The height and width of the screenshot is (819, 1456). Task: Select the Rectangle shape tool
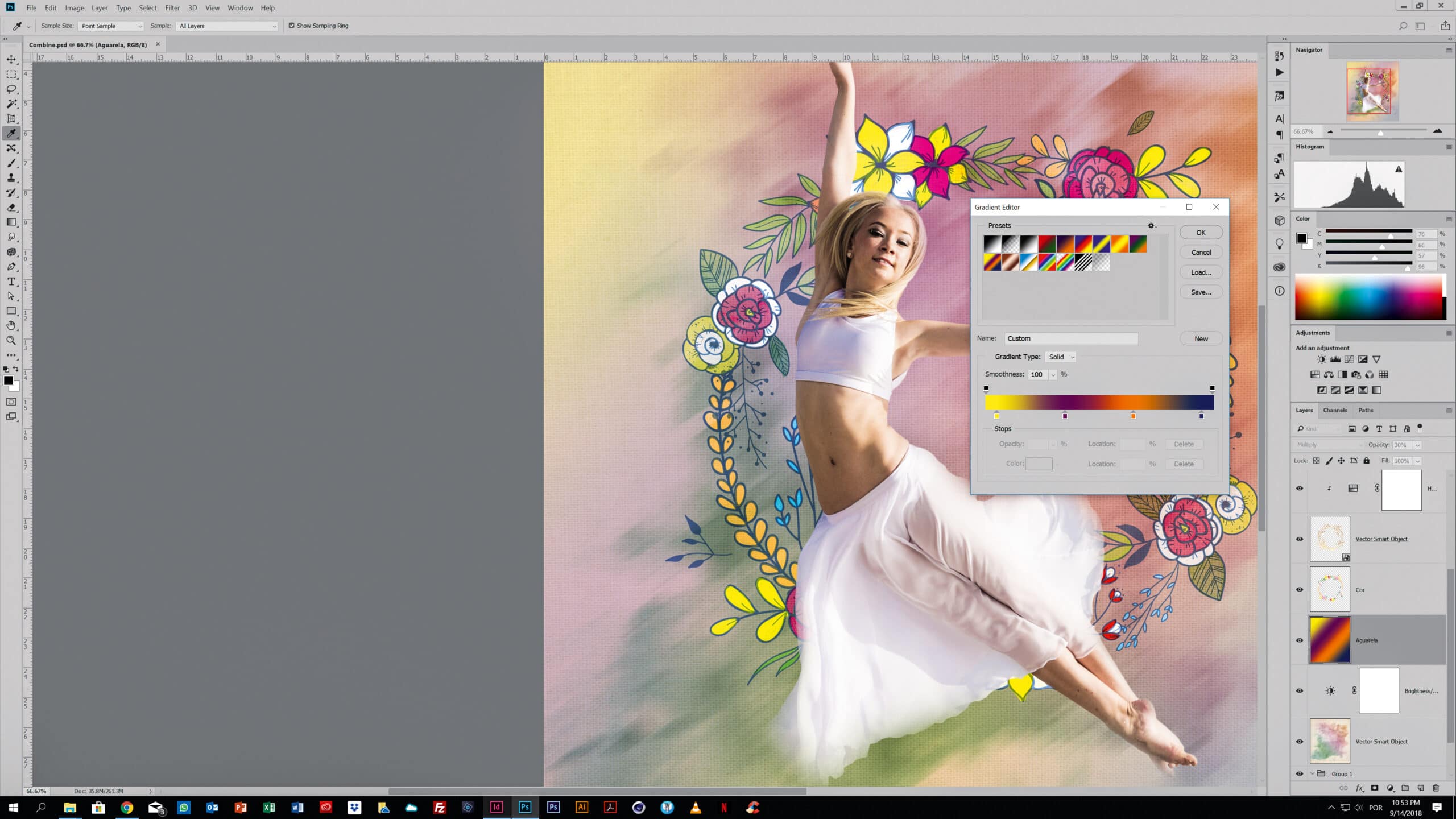pyautogui.click(x=11, y=311)
